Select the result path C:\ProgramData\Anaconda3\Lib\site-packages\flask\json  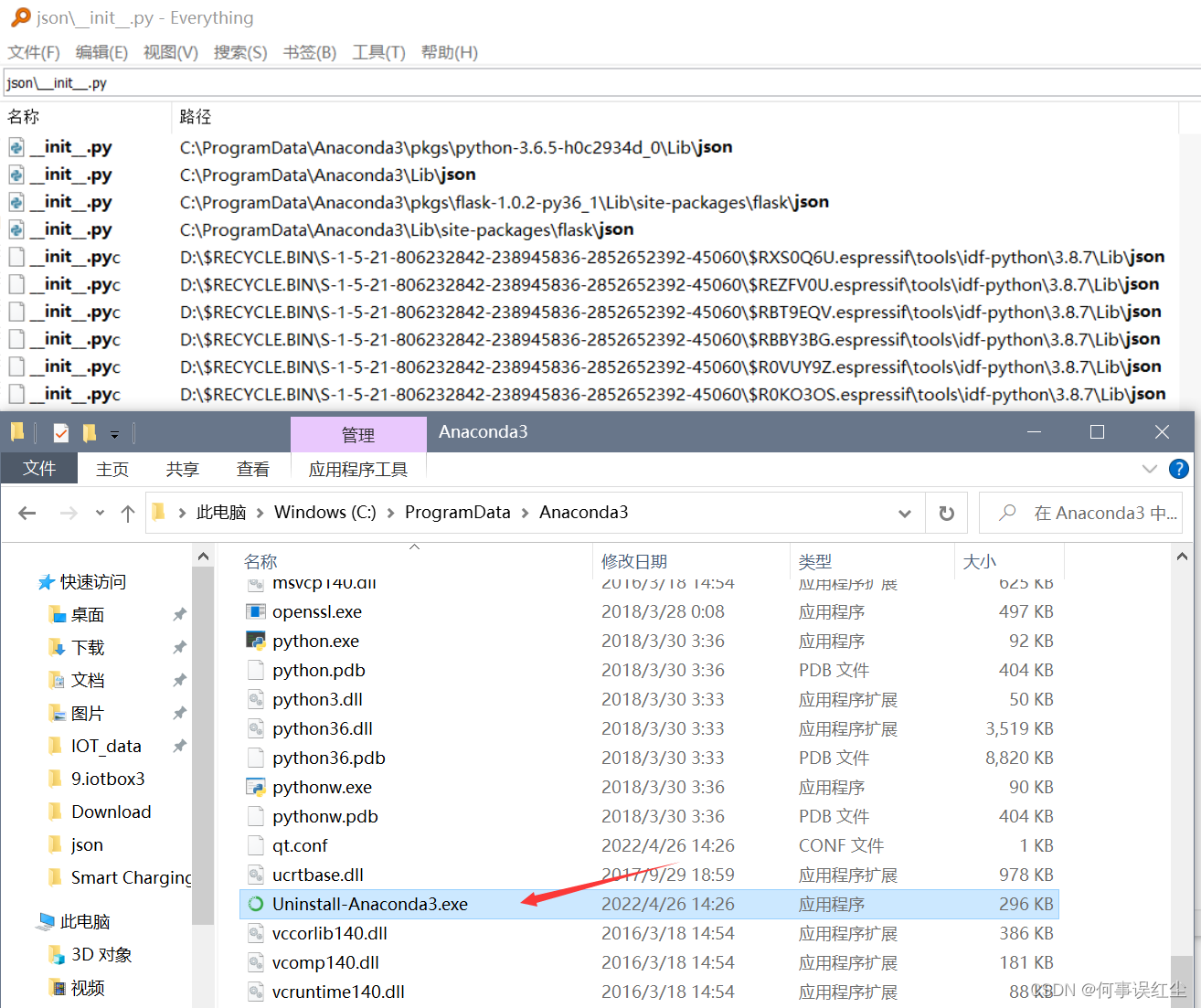point(407,229)
